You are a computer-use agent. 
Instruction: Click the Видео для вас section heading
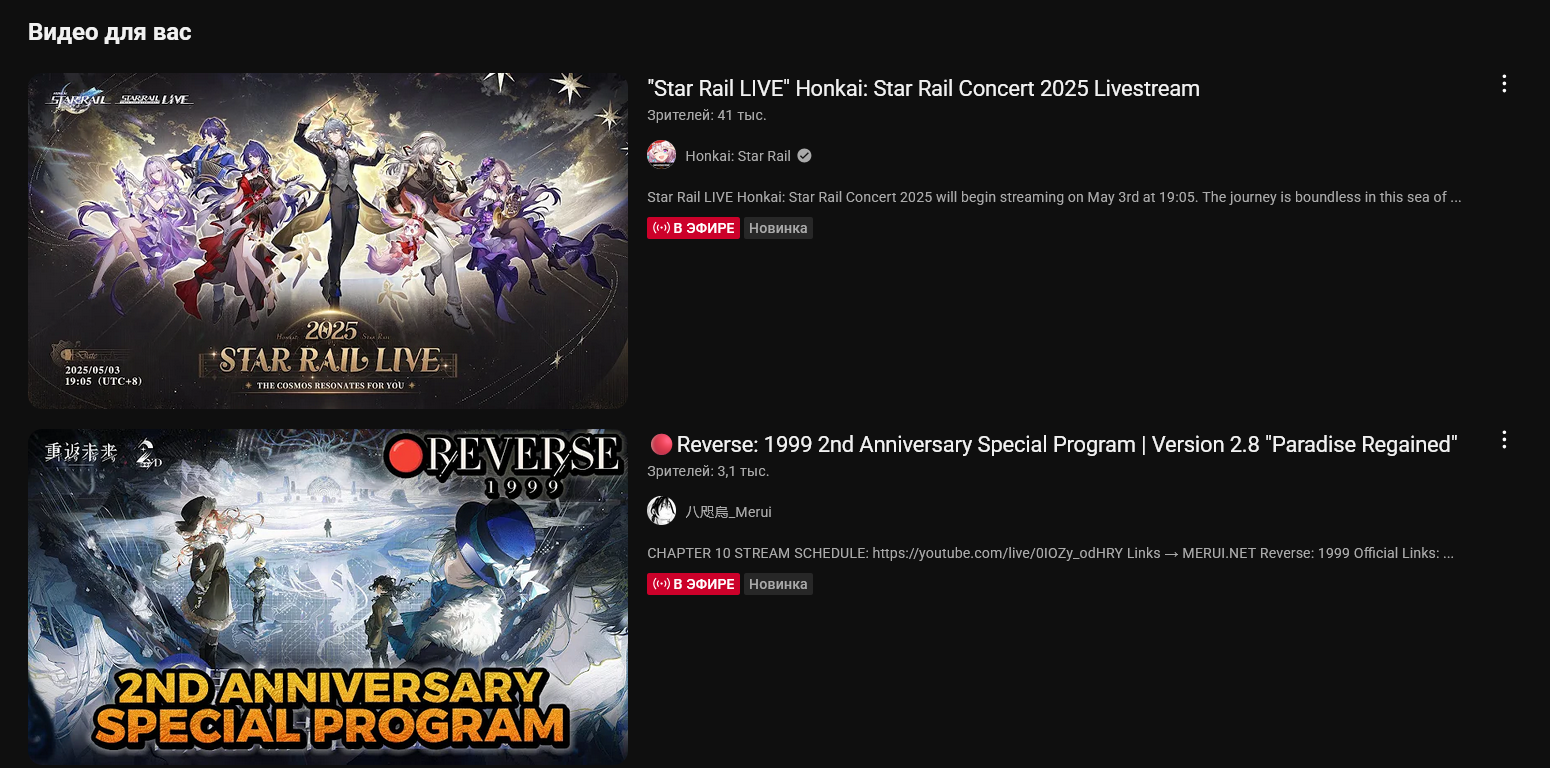[x=110, y=32]
